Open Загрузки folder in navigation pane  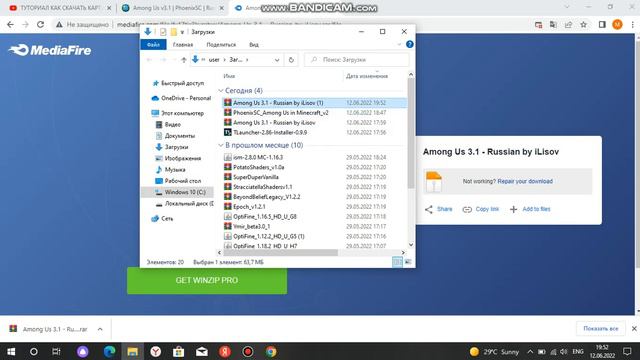click(172, 147)
